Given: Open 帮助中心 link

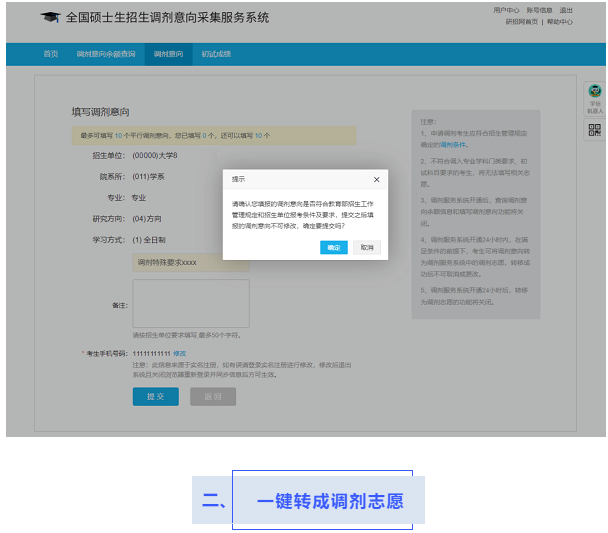Looking at the screenshot, I should pos(560,21).
